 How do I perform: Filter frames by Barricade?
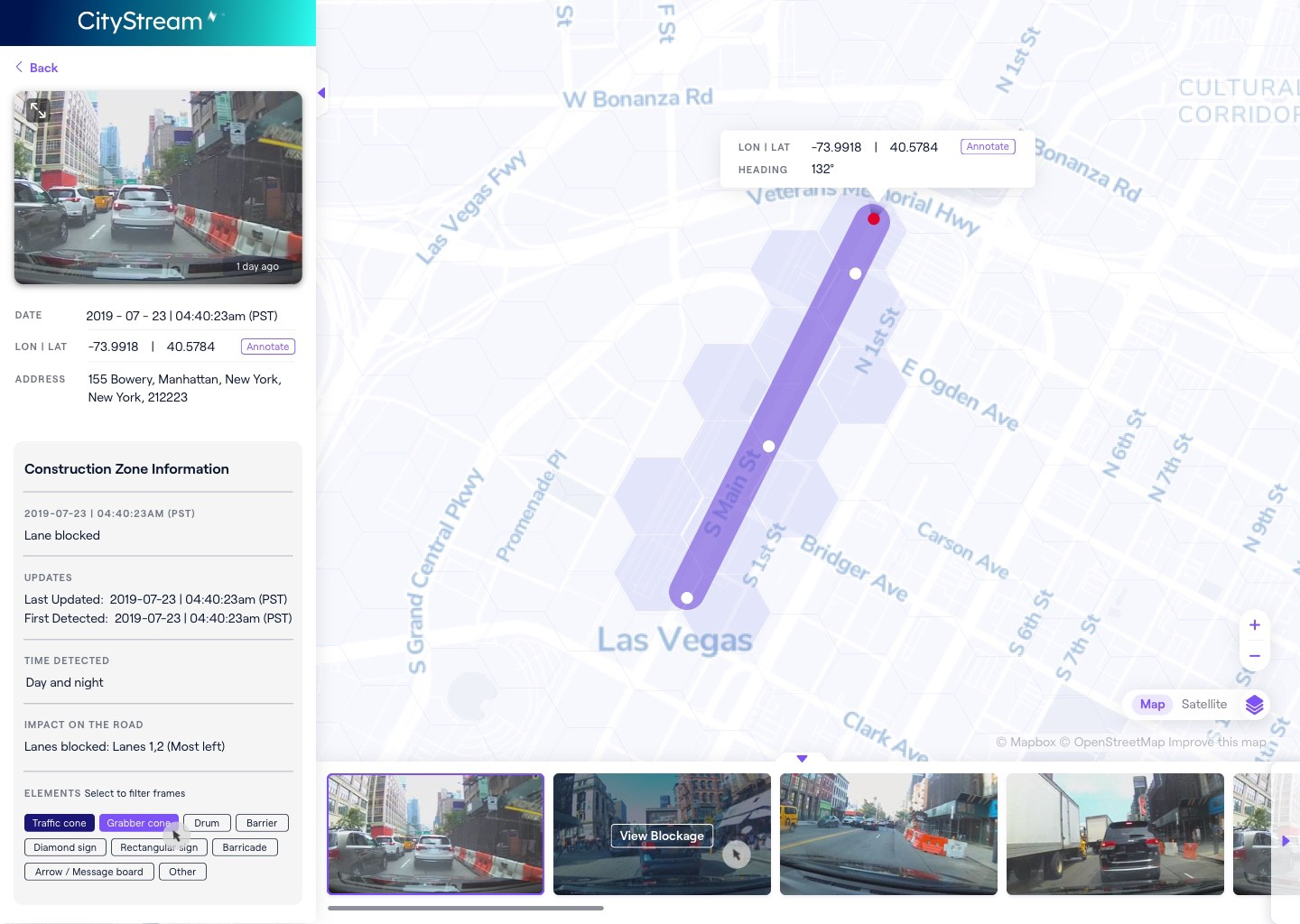click(x=245, y=847)
